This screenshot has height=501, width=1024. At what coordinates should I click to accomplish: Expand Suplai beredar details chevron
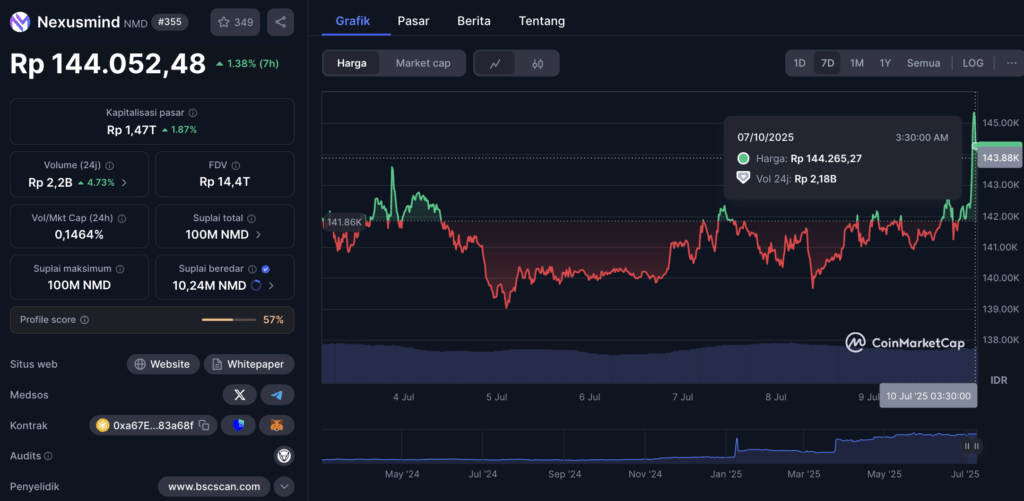271,285
